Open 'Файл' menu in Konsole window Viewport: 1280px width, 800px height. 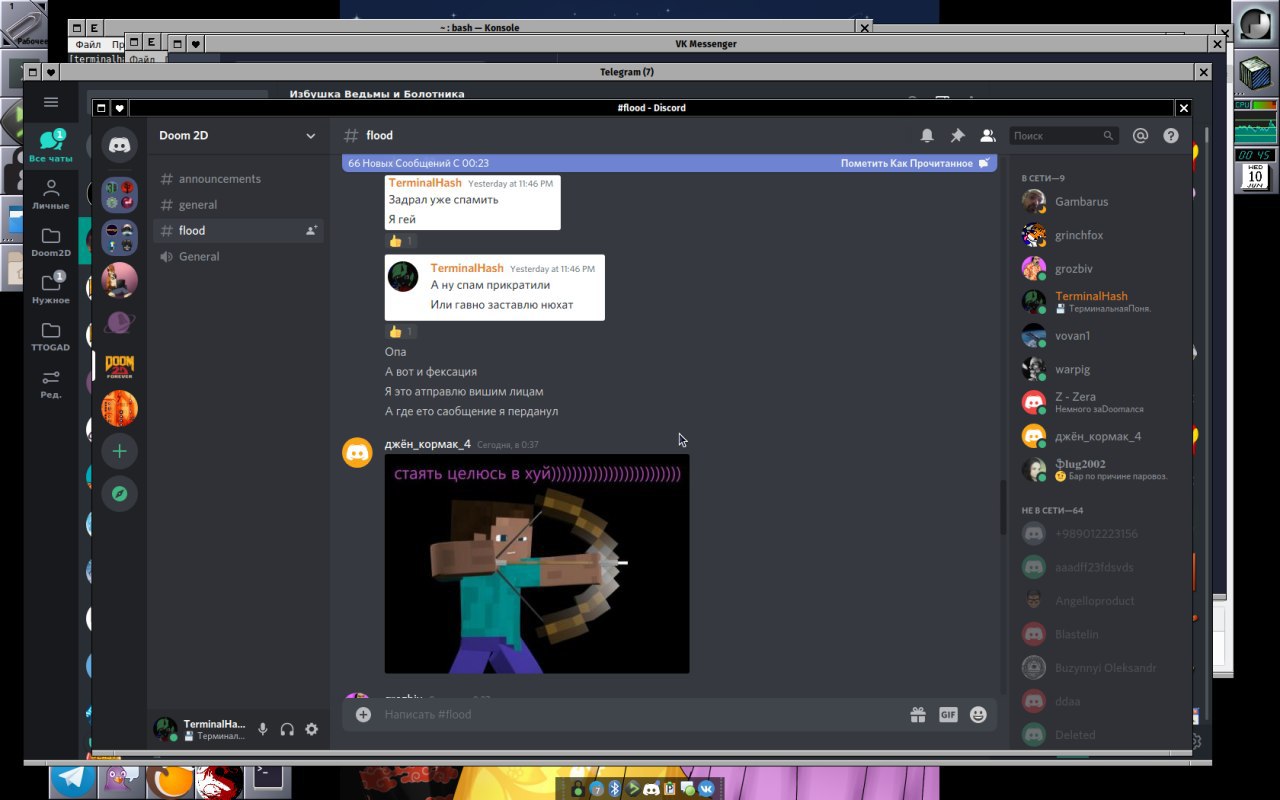pyautogui.click(x=88, y=45)
